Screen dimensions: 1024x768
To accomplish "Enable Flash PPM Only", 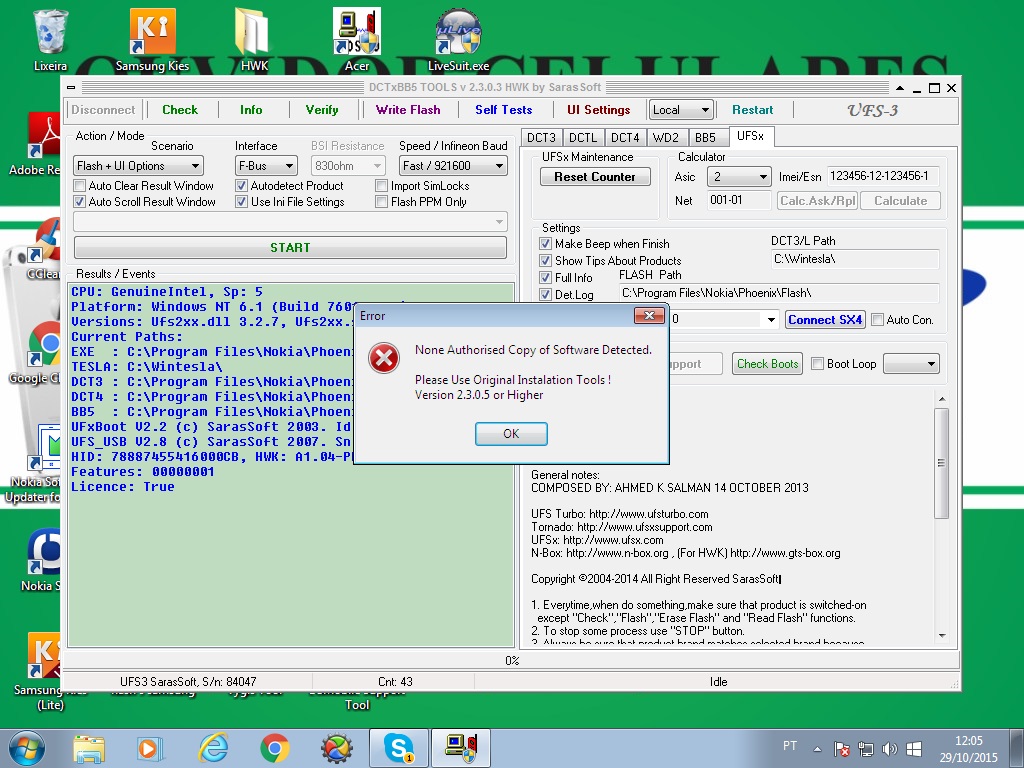I will pos(381,202).
